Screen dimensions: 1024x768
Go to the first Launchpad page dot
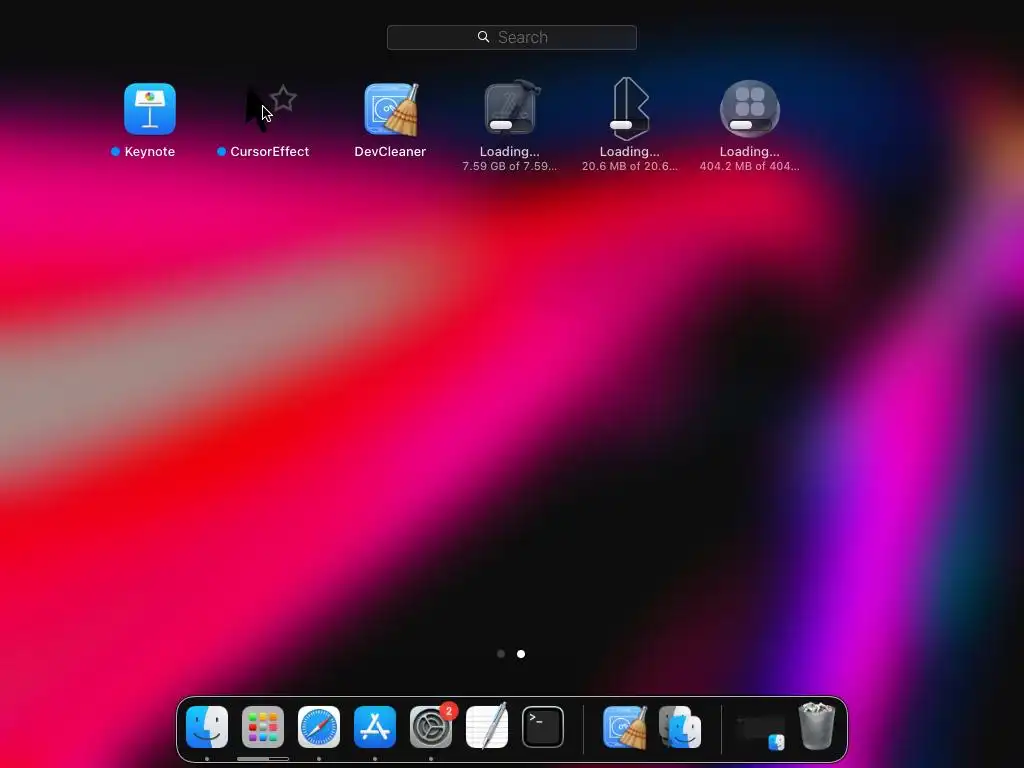(501, 654)
